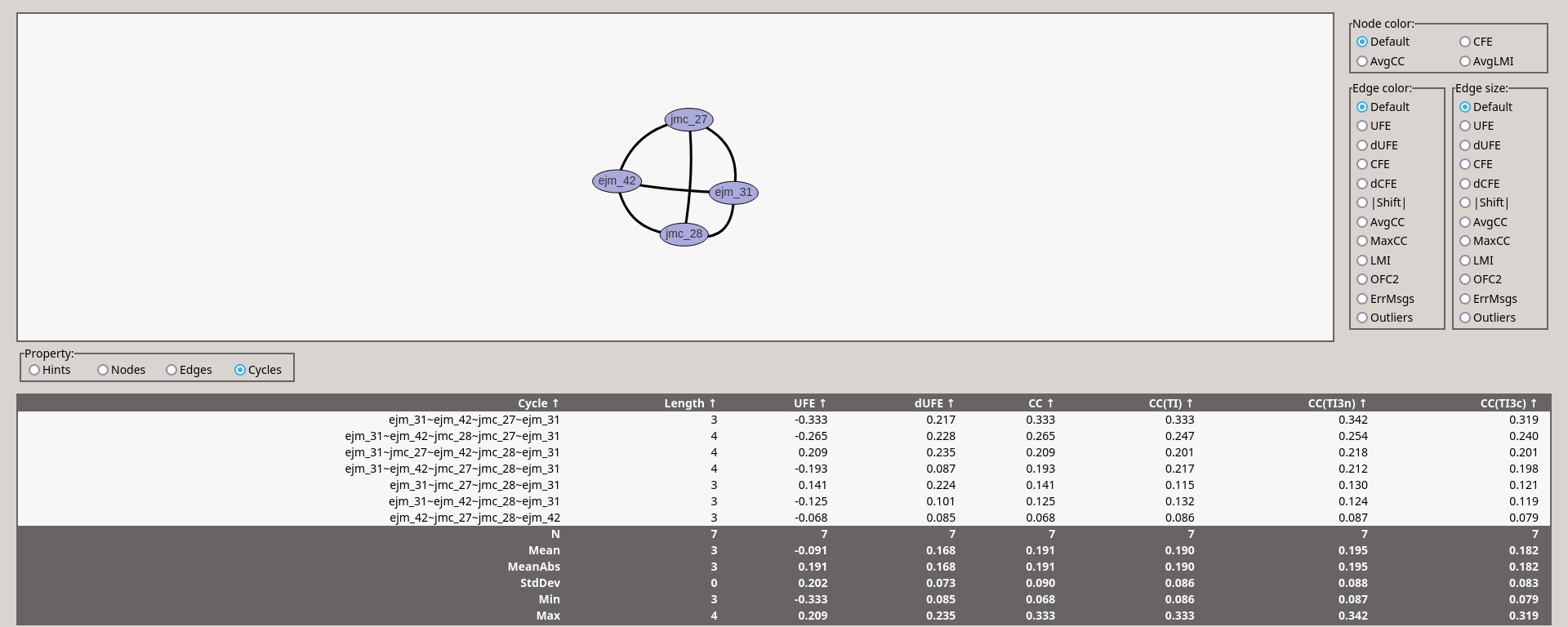This screenshot has height=627, width=1568.
Task: Show the Edges property table
Action: click(x=172, y=370)
